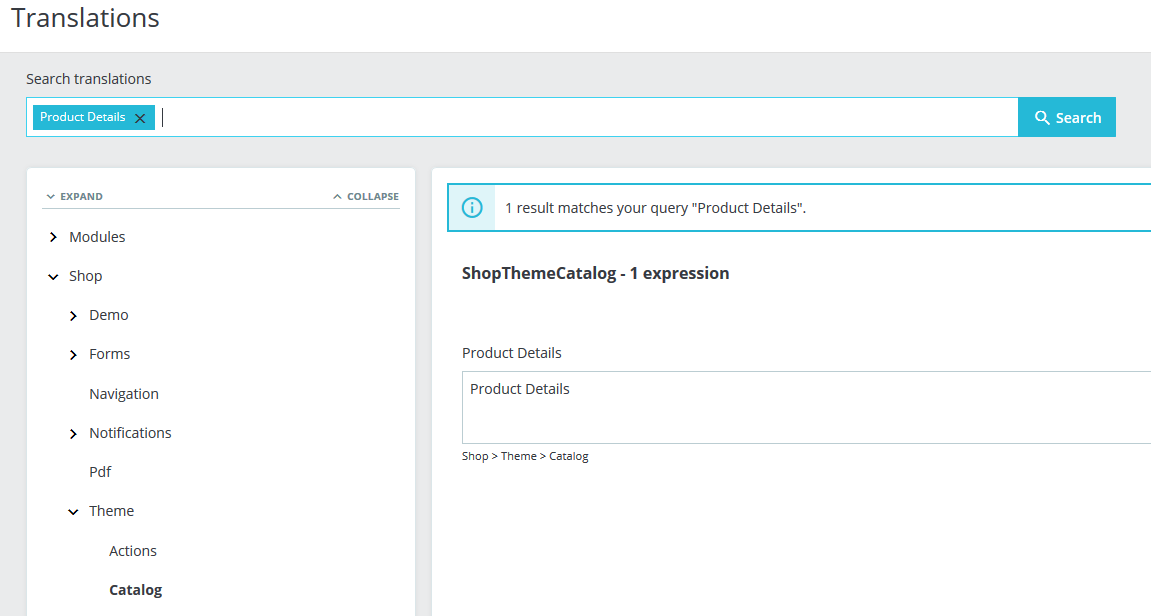The image size is (1151, 616).
Task: Click COLLAPSE all tree link
Action: click(x=366, y=196)
